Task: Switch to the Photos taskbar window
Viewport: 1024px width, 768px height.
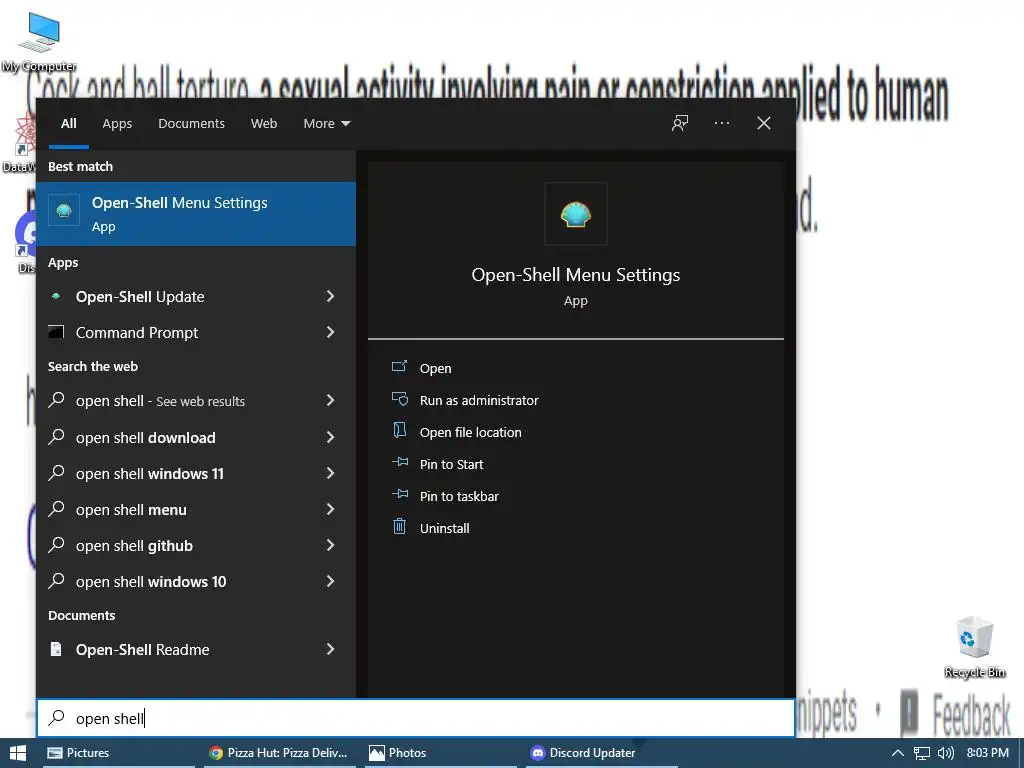Action: [441, 753]
